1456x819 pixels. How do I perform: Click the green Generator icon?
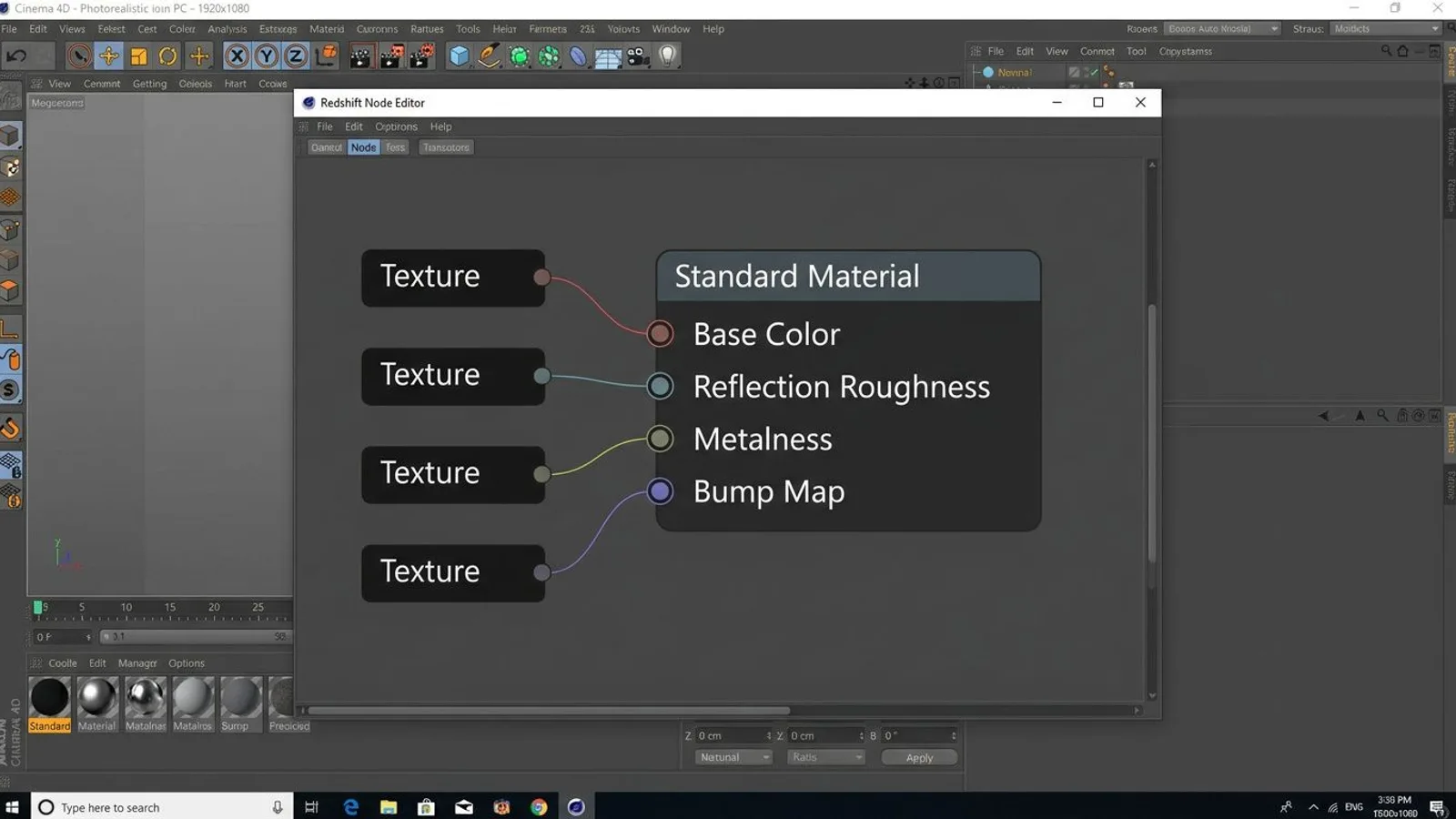519,56
